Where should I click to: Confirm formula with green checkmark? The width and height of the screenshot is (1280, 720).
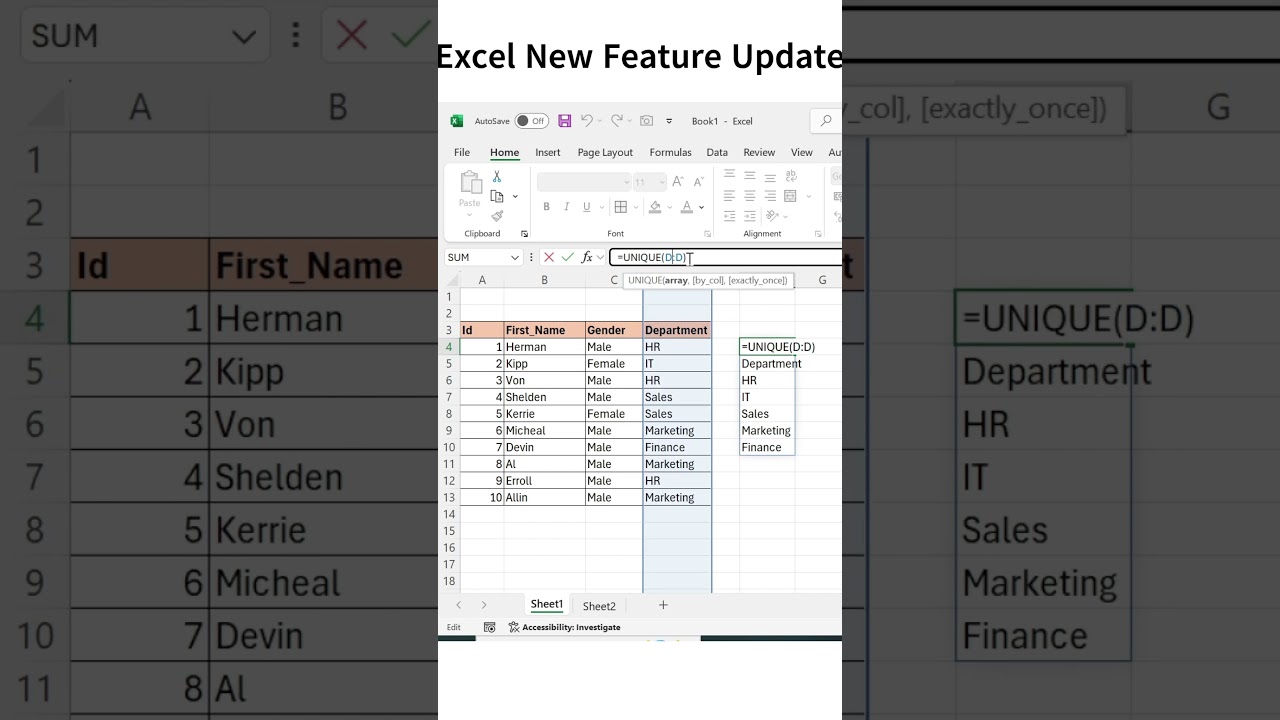[567, 257]
